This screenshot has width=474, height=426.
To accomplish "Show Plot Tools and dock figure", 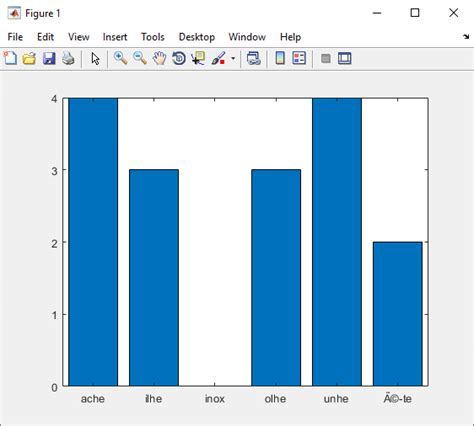I will click(345, 59).
